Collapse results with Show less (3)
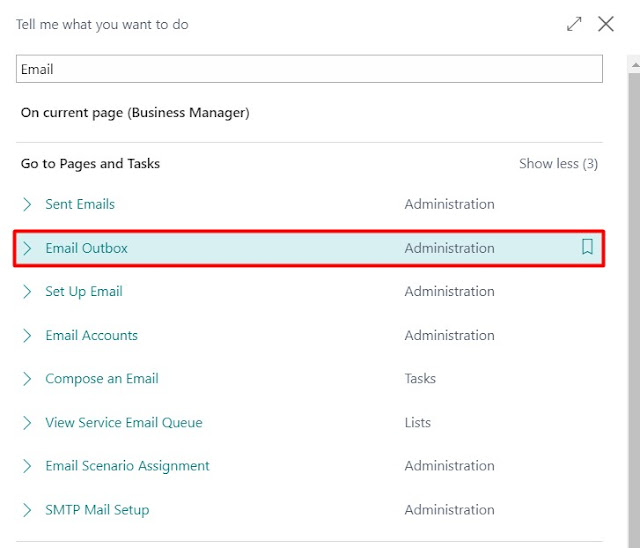The image size is (640, 548). (x=558, y=163)
